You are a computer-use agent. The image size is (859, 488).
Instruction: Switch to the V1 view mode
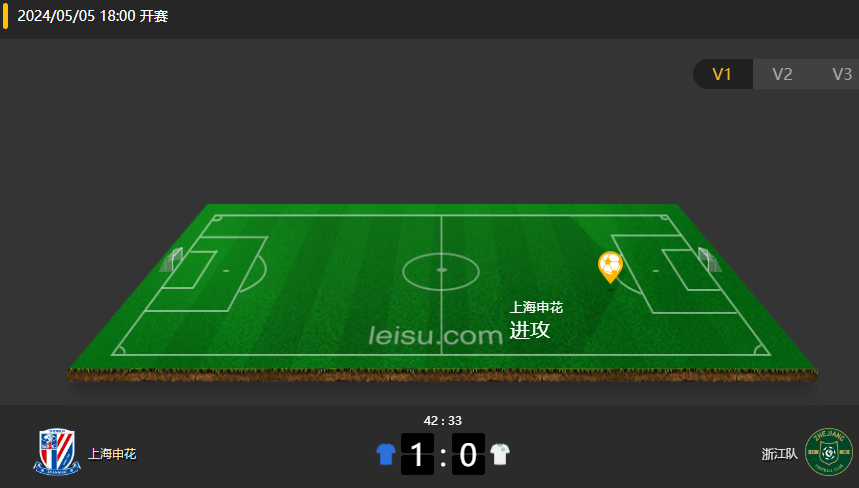(x=722, y=74)
